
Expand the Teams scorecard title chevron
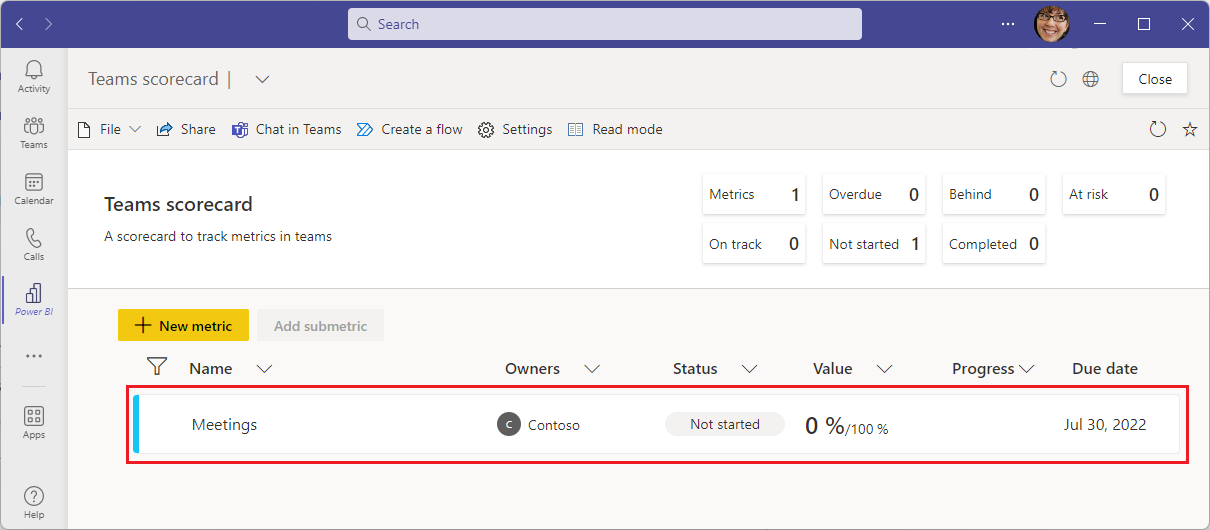262,79
